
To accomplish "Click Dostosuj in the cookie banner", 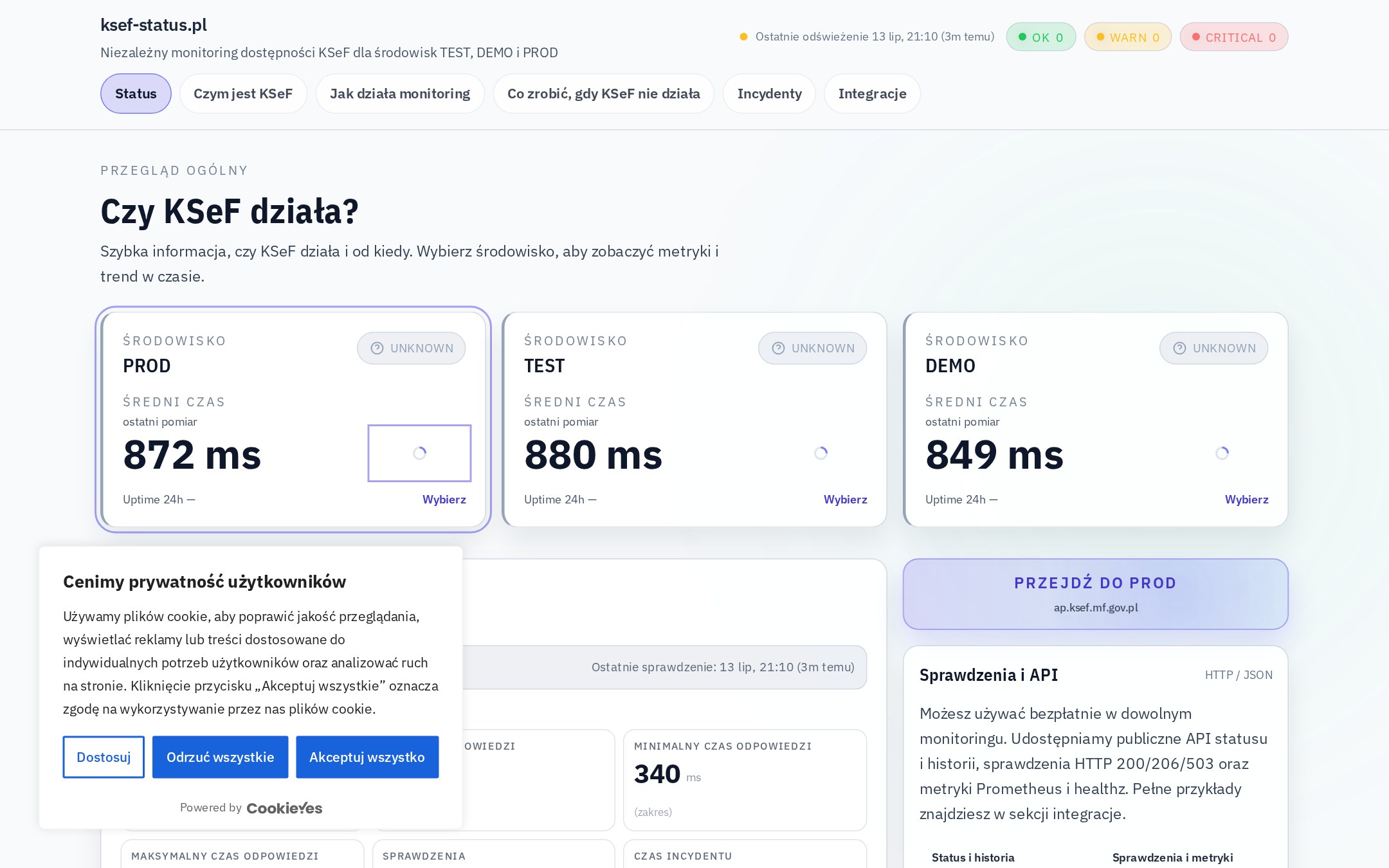I will pos(104,757).
